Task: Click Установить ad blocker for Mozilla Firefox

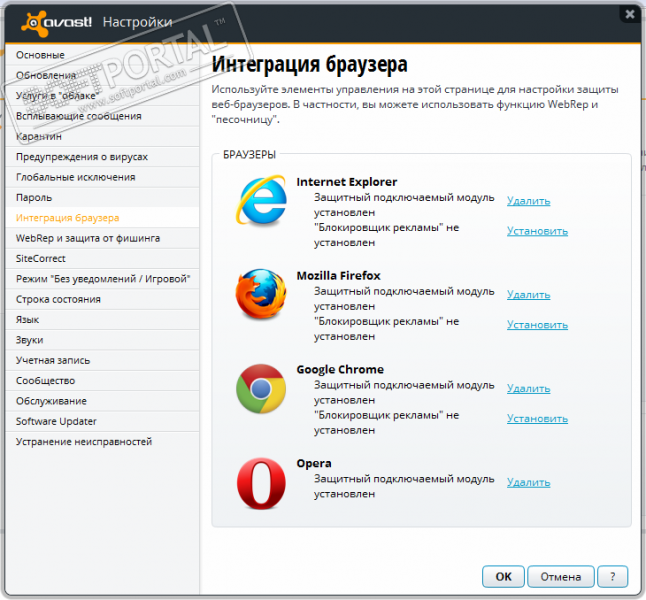Action: (537, 325)
